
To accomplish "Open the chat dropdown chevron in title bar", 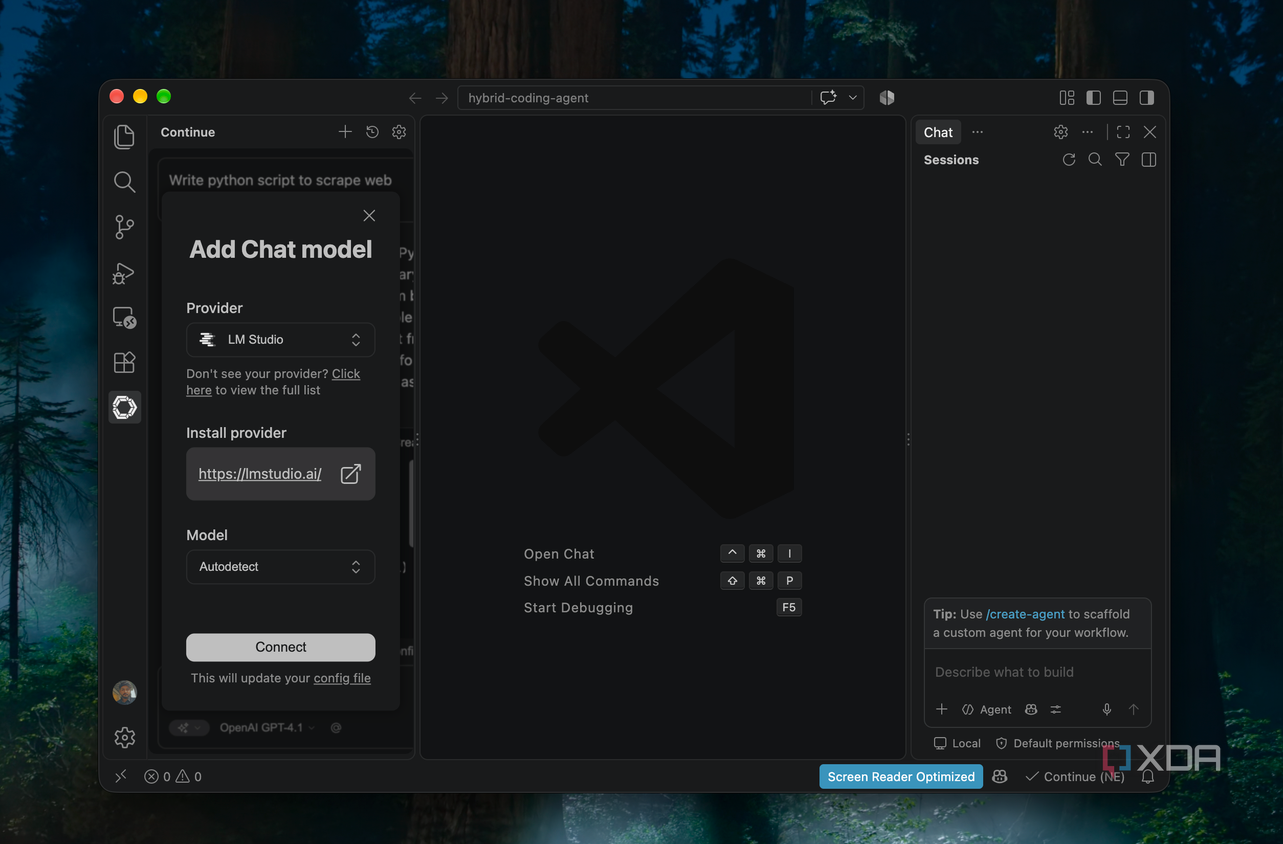I will tap(853, 98).
